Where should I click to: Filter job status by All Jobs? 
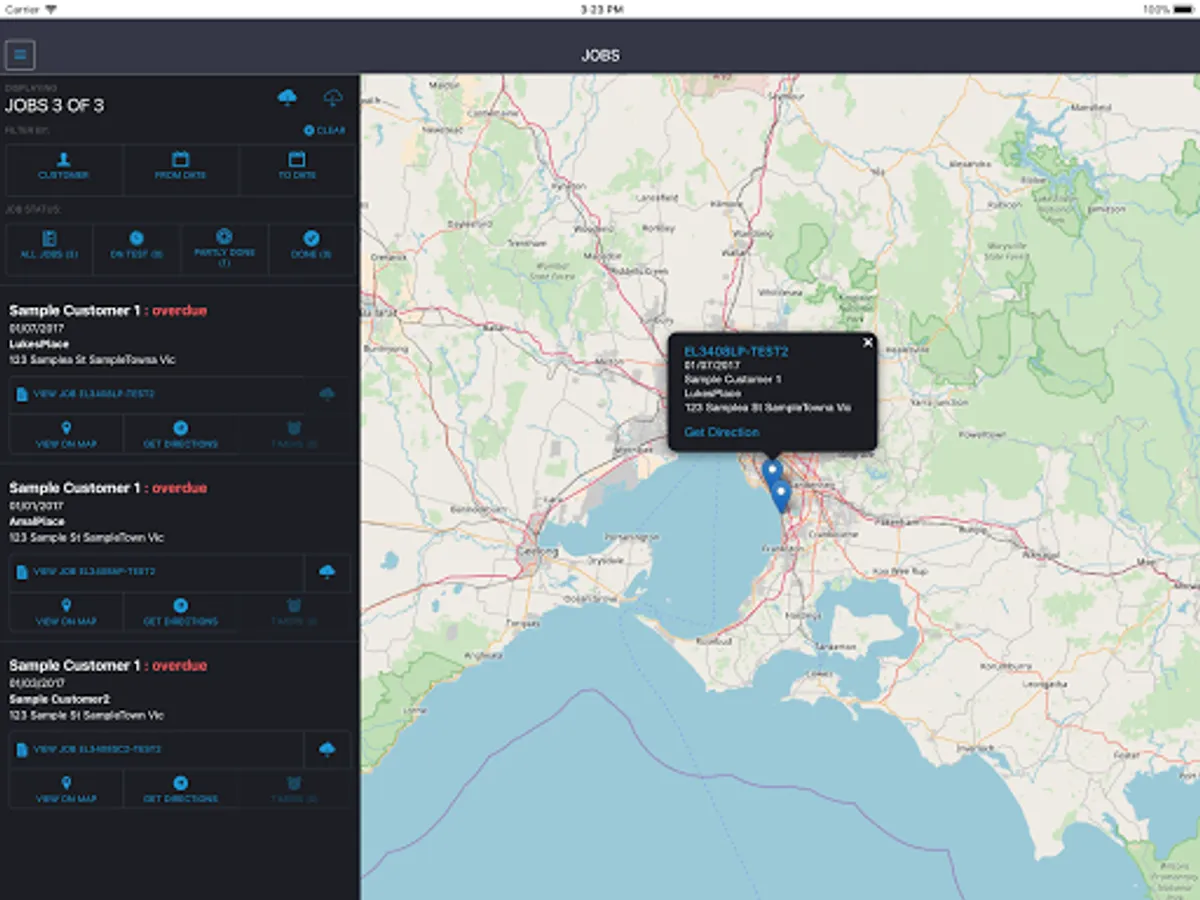[50, 246]
